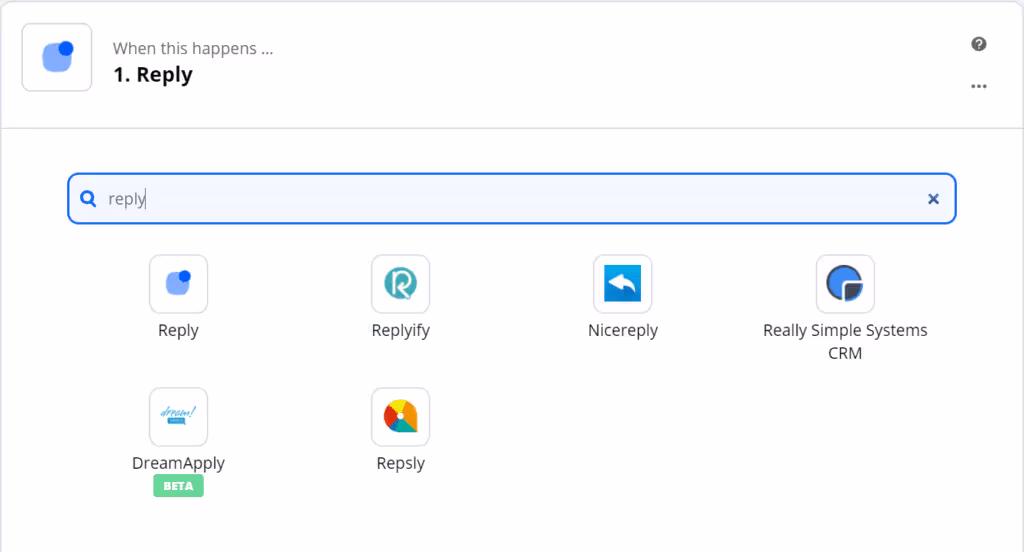The width and height of the screenshot is (1024, 552).
Task: Select Really Simple Systems CRM icon
Action: pyautogui.click(x=845, y=284)
